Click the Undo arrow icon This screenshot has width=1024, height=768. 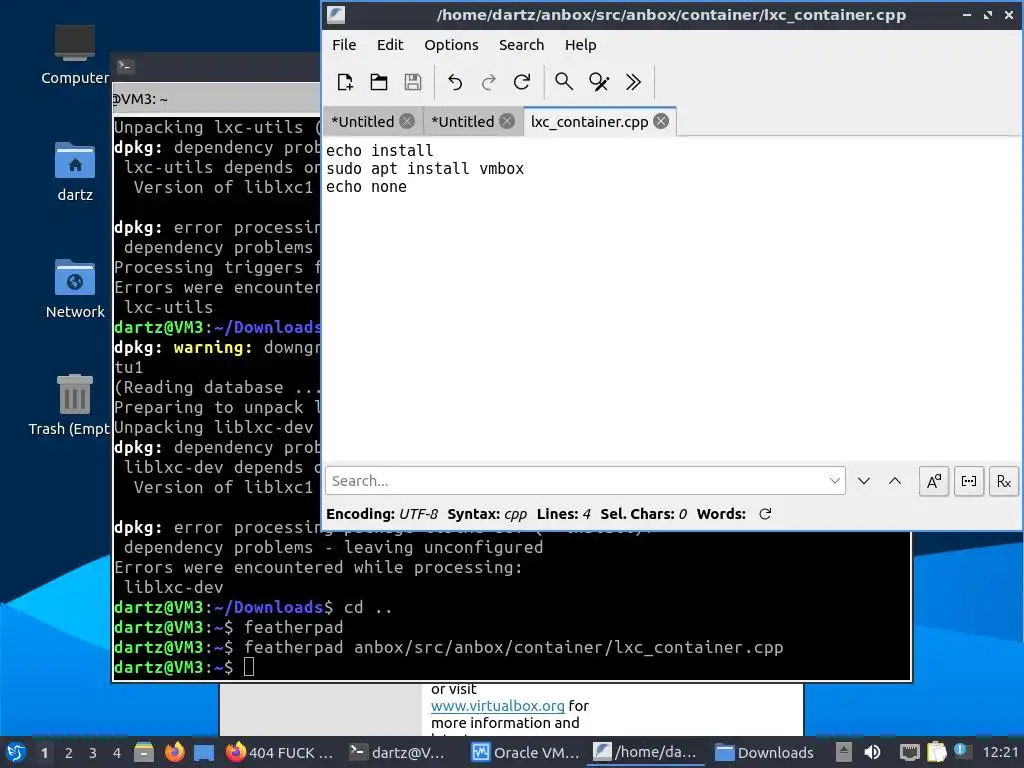point(455,82)
